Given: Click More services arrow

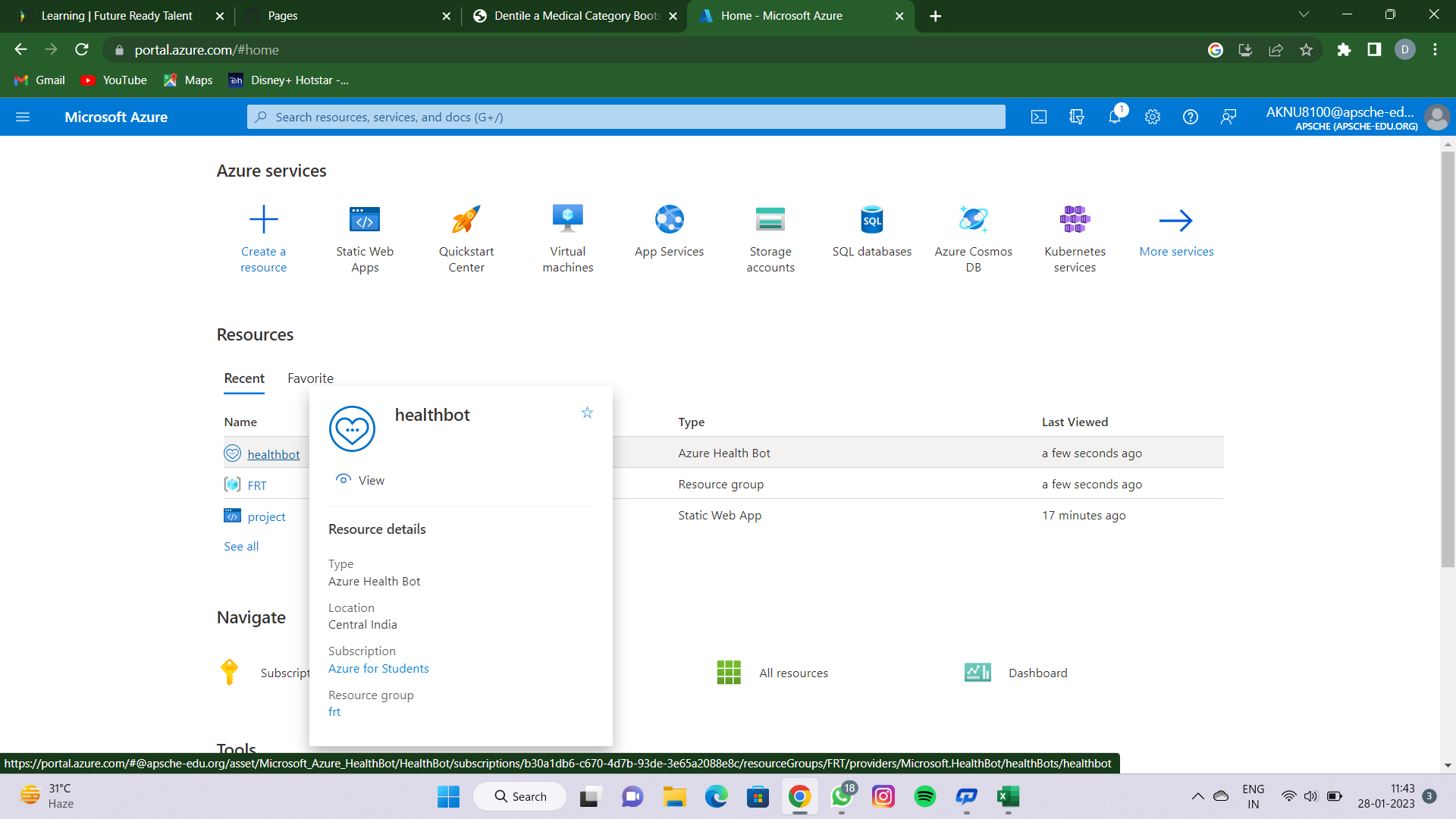Looking at the screenshot, I should point(1176,221).
